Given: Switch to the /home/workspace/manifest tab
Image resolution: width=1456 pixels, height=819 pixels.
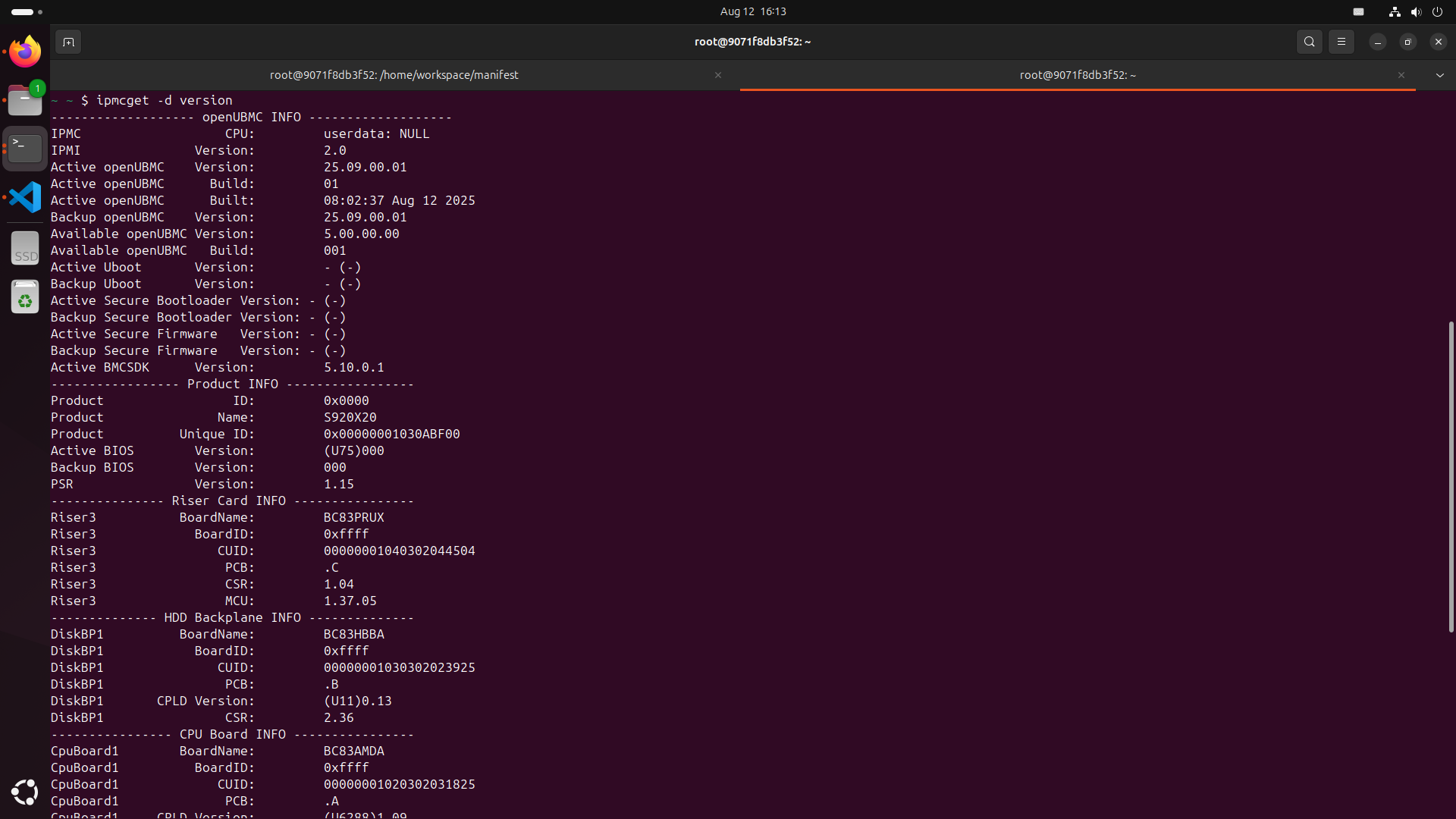Looking at the screenshot, I should click(394, 75).
